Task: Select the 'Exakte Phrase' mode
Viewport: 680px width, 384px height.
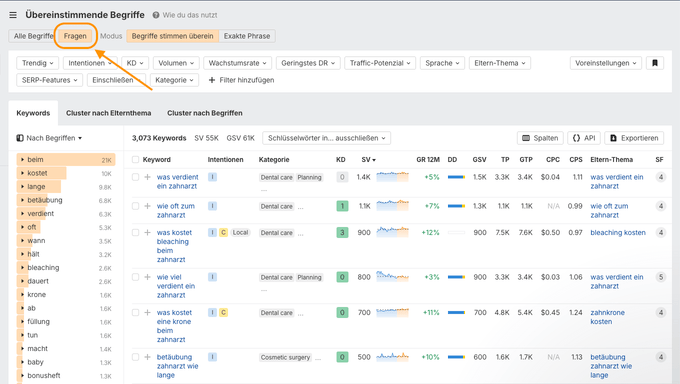Action: click(247, 36)
